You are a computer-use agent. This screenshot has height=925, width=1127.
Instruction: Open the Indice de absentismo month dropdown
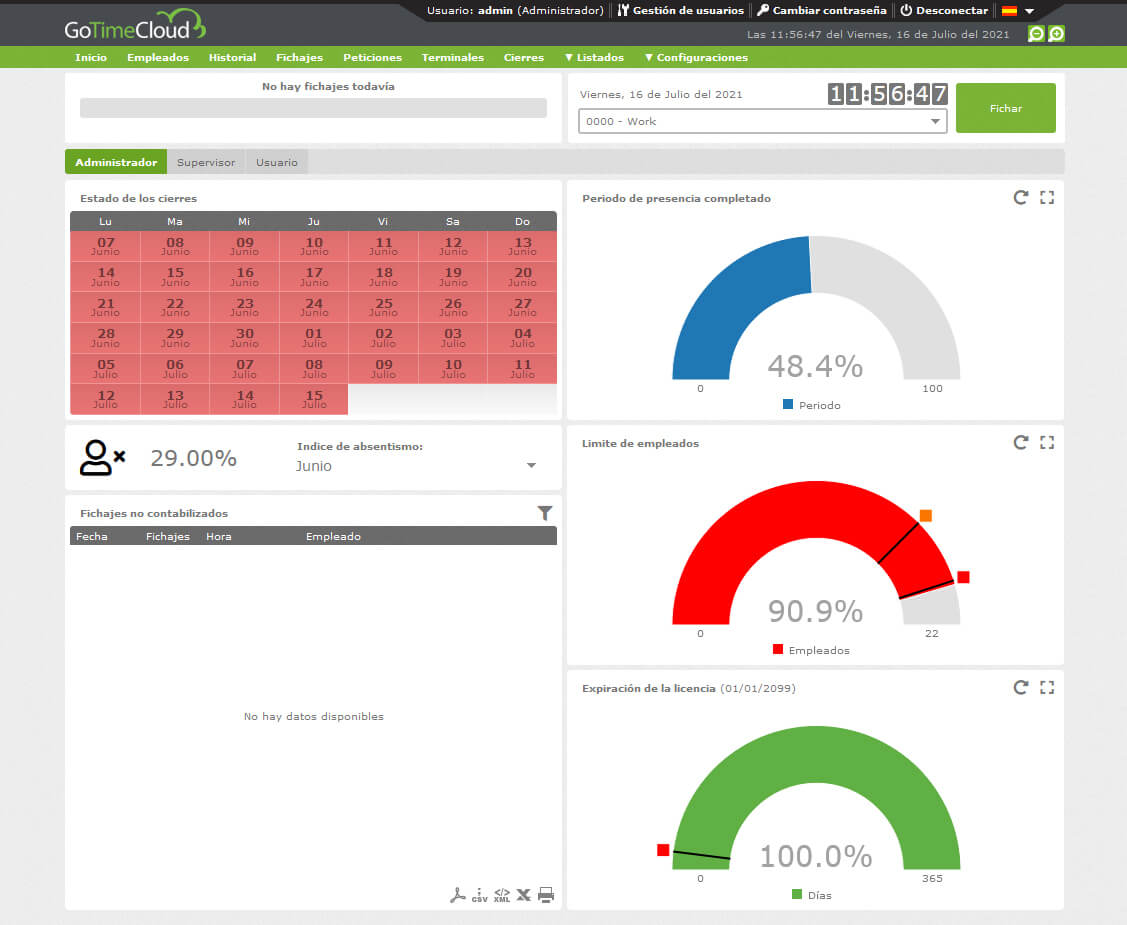416,466
